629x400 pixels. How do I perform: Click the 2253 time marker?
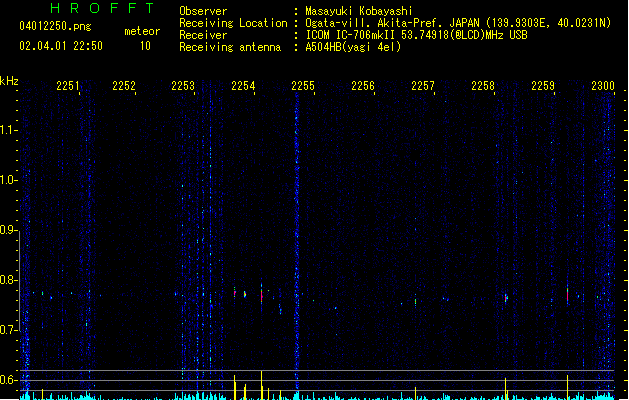(x=183, y=86)
